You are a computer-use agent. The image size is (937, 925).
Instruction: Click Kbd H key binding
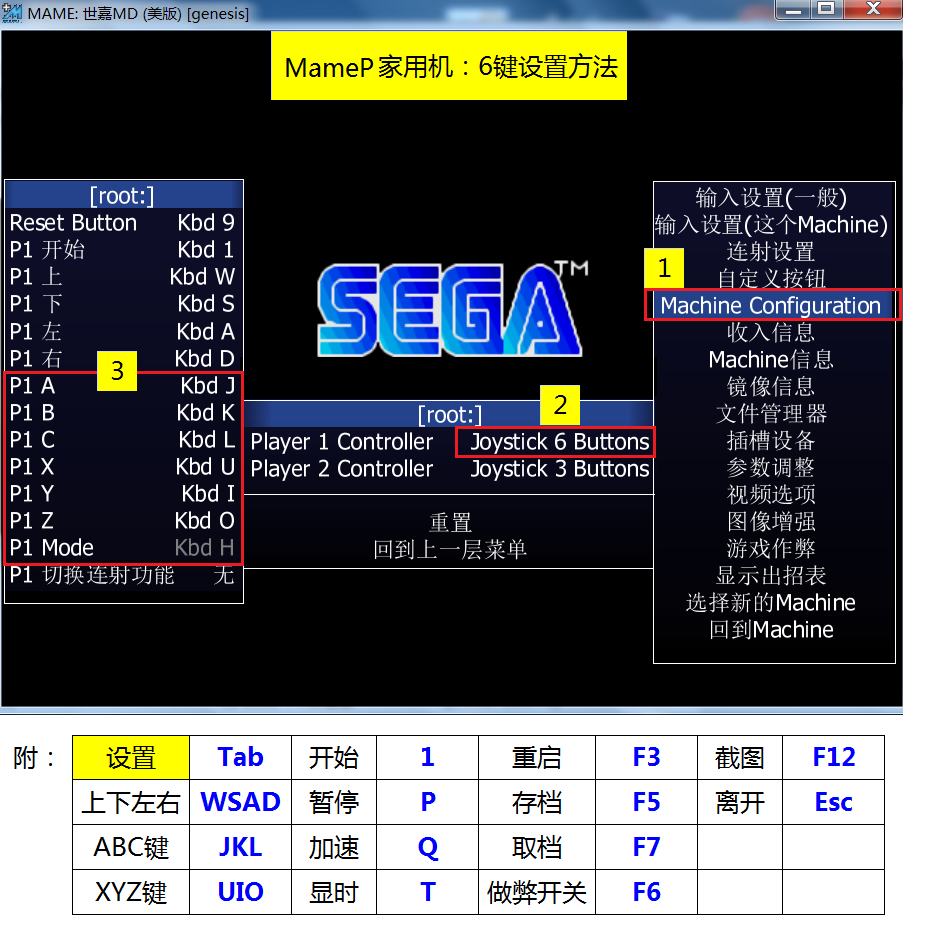(204, 547)
